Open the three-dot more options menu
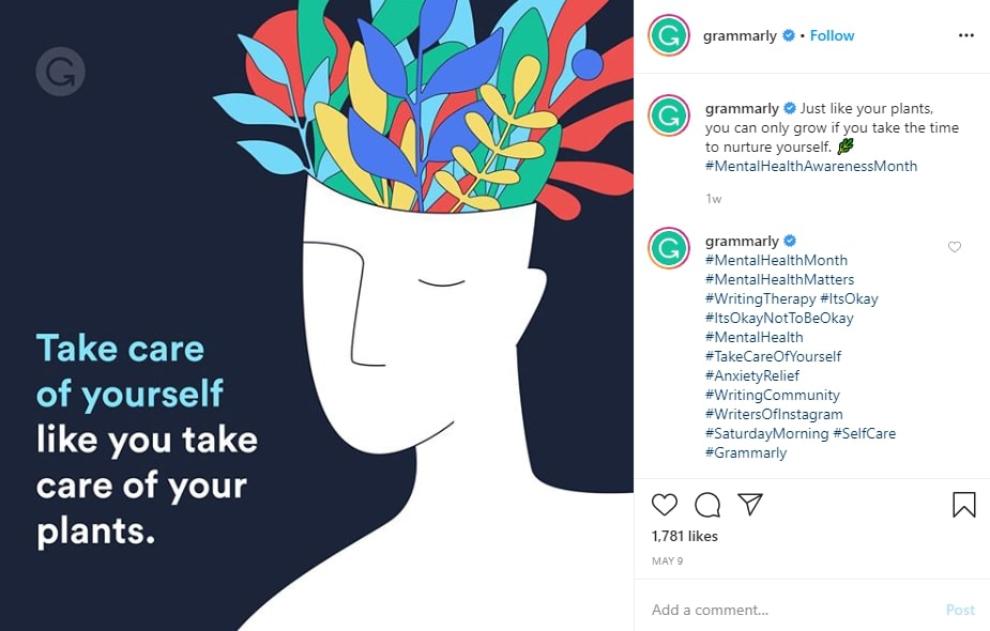Image resolution: width=990 pixels, height=631 pixels. coord(966,35)
